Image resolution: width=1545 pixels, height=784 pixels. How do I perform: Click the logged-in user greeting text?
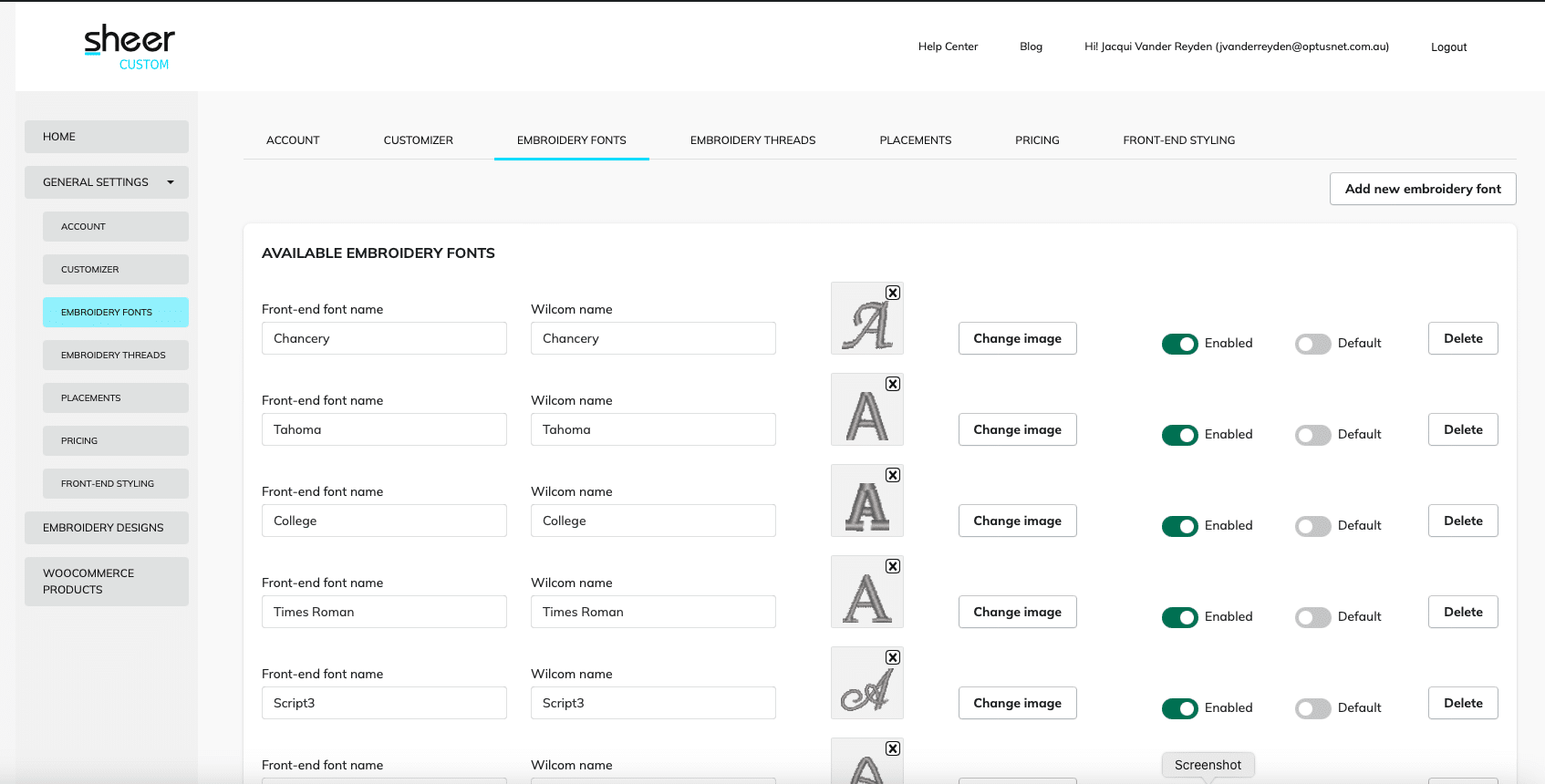point(1237,46)
